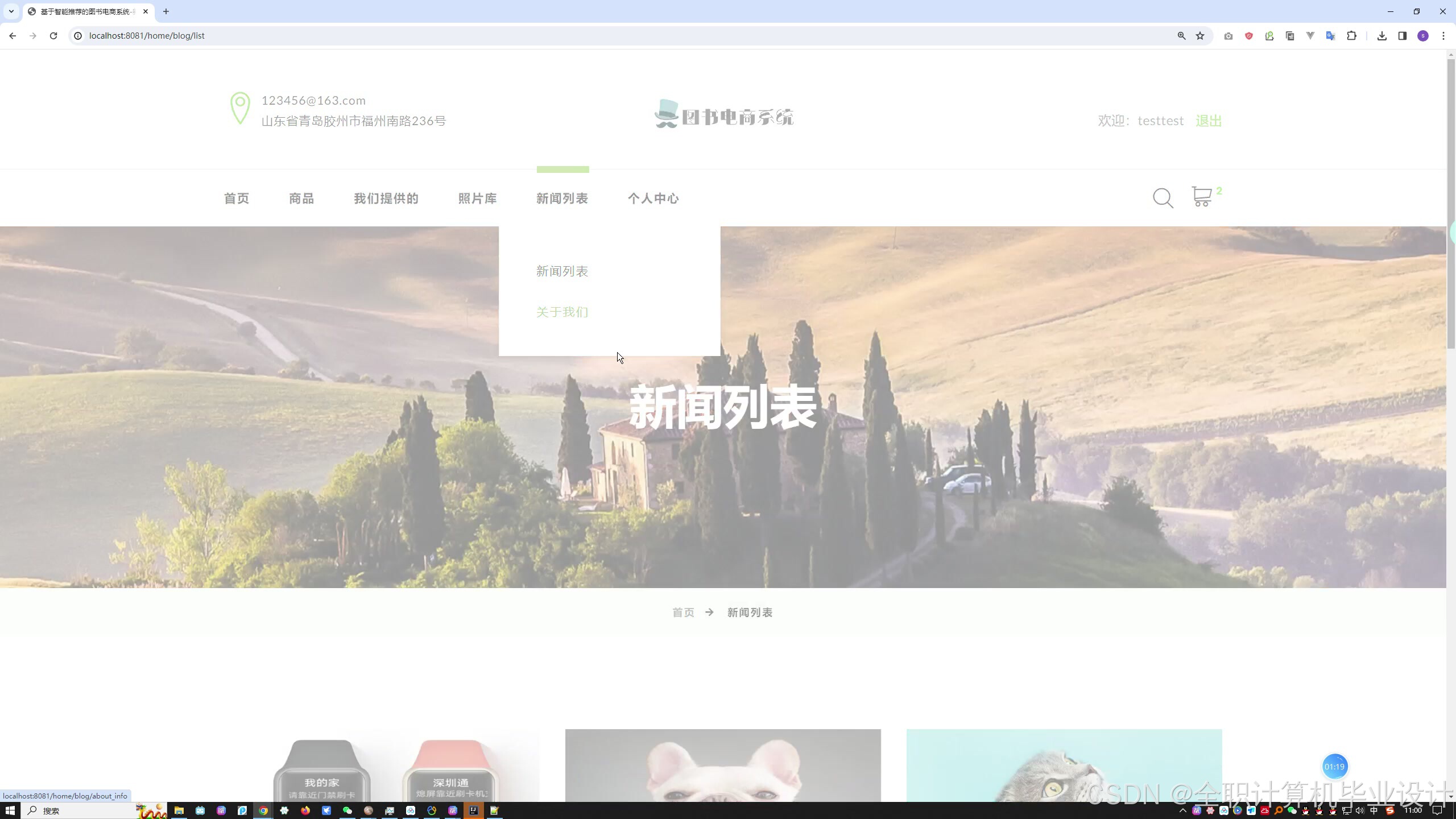The height and width of the screenshot is (819, 1456).
Task: Open the browser Extensions puzzle icon
Action: pyautogui.click(x=1351, y=36)
